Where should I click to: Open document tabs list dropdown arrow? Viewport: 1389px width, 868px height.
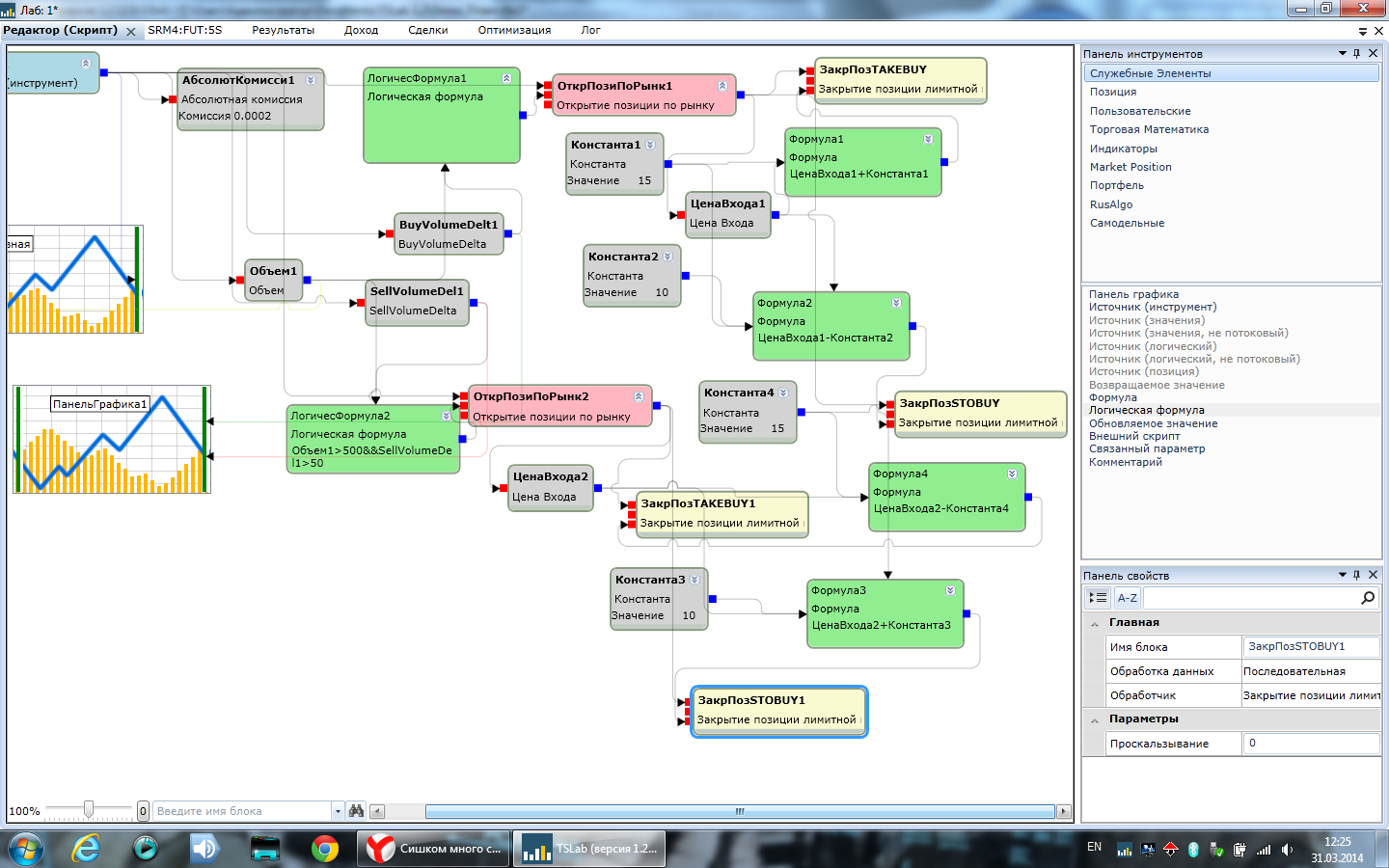(x=1363, y=32)
